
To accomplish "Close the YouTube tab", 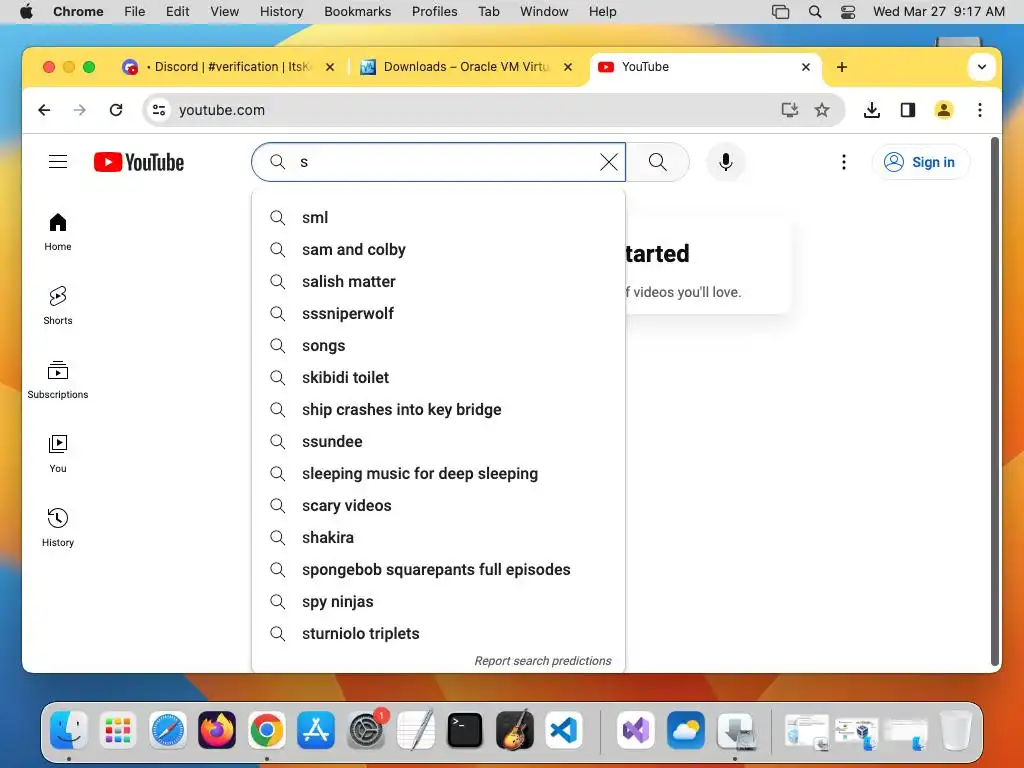I will (806, 67).
